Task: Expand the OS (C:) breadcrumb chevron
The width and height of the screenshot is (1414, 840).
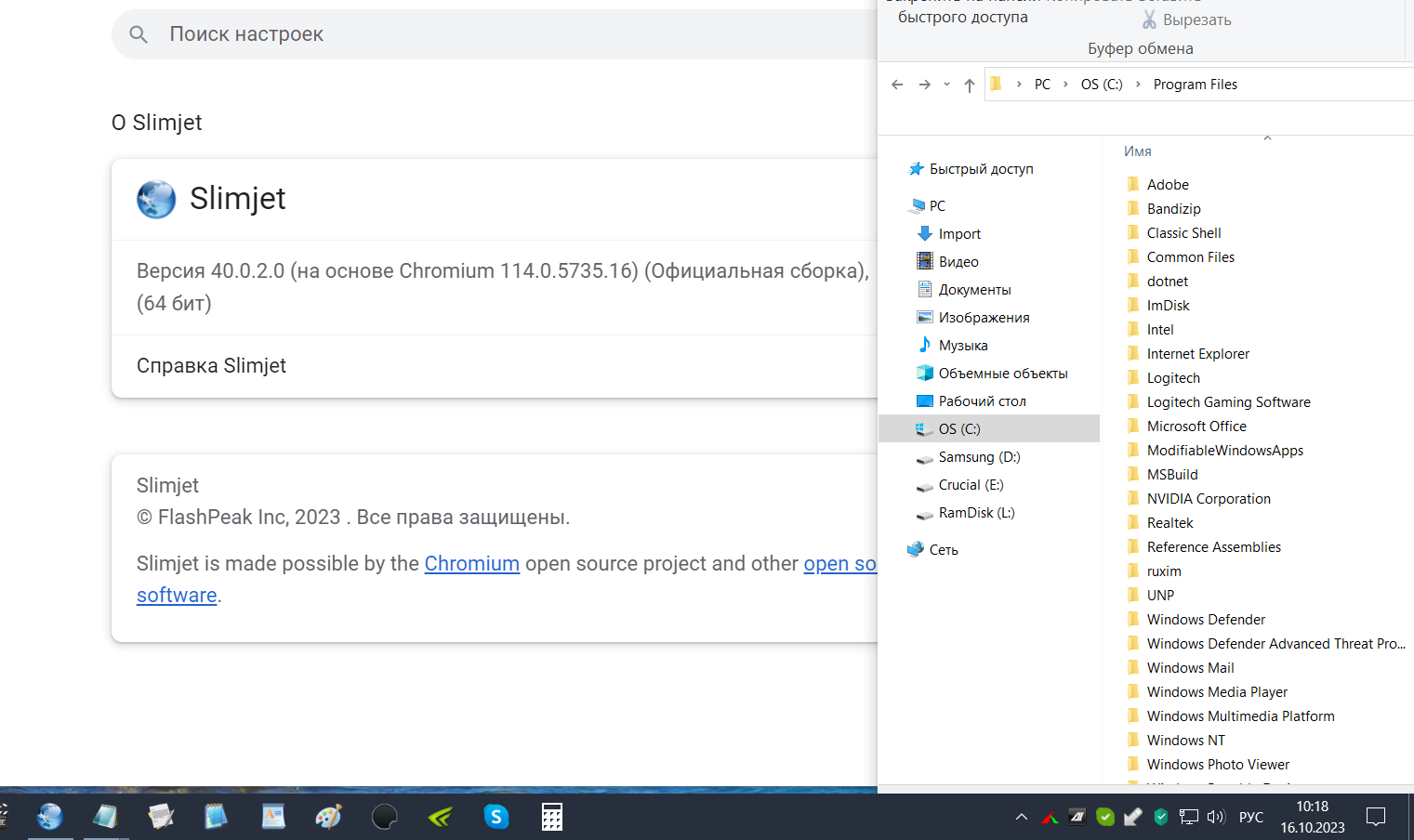Action: coord(1138,85)
